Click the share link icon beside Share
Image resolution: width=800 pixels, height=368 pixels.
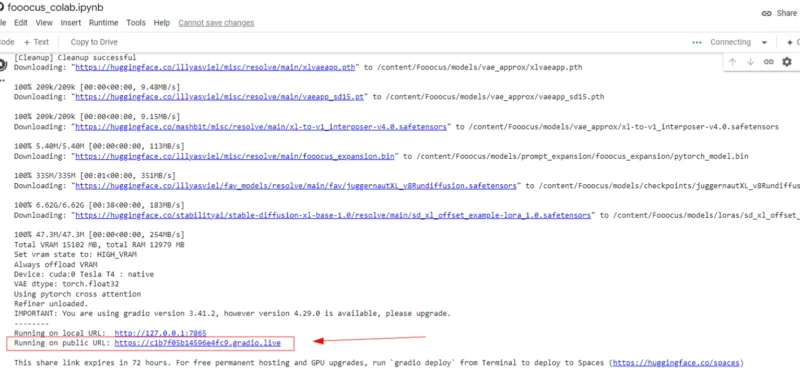[x=766, y=14]
